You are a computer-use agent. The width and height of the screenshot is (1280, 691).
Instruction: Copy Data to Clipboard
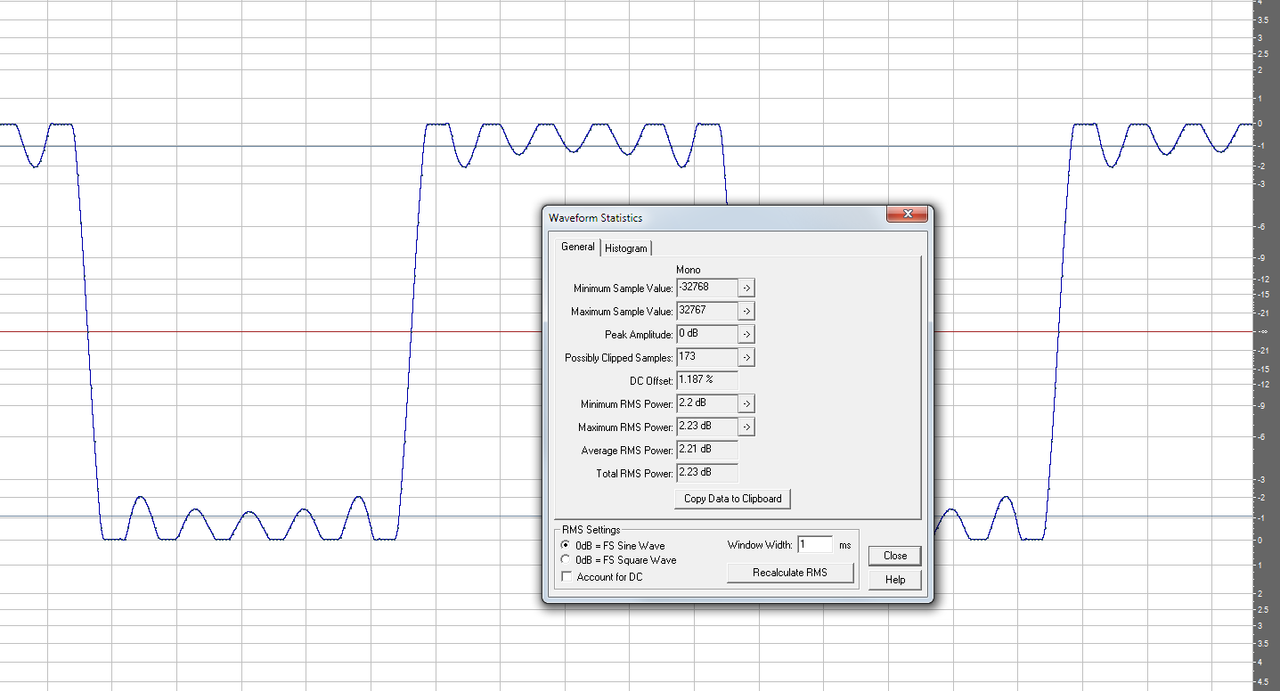733,498
